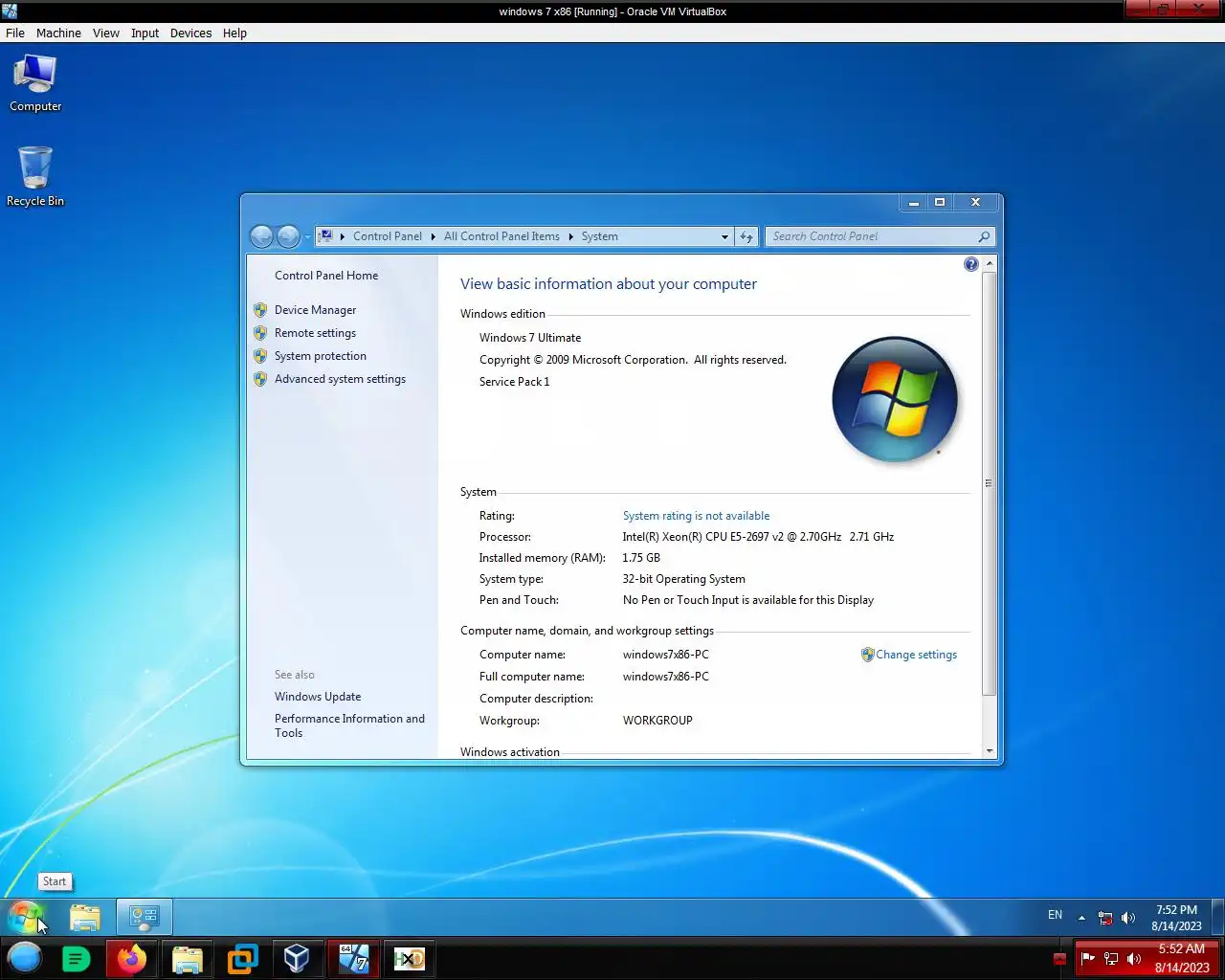Image resolution: width=1225 pixels, height=980 pixels.
Task: Click the Forward navigation arrow
Action: (288, 236)
